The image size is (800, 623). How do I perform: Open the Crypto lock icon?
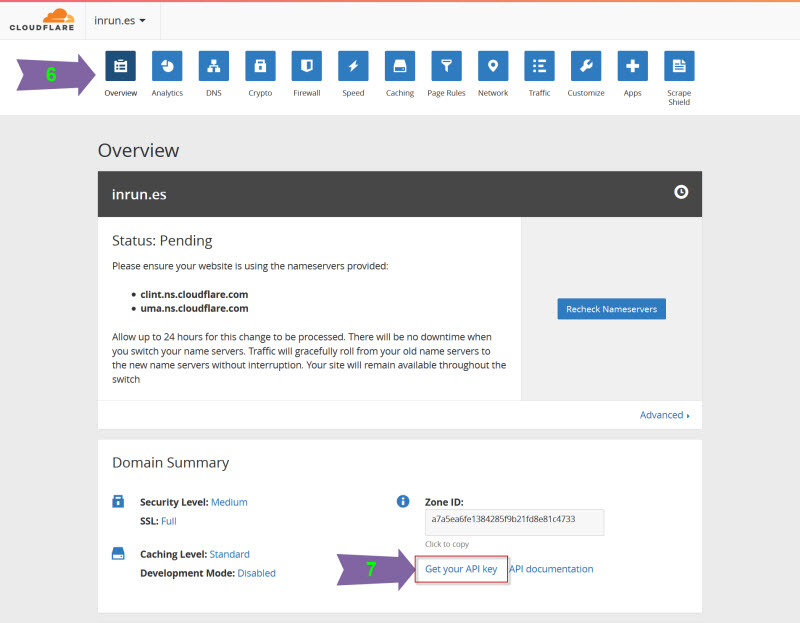point(260,66)
